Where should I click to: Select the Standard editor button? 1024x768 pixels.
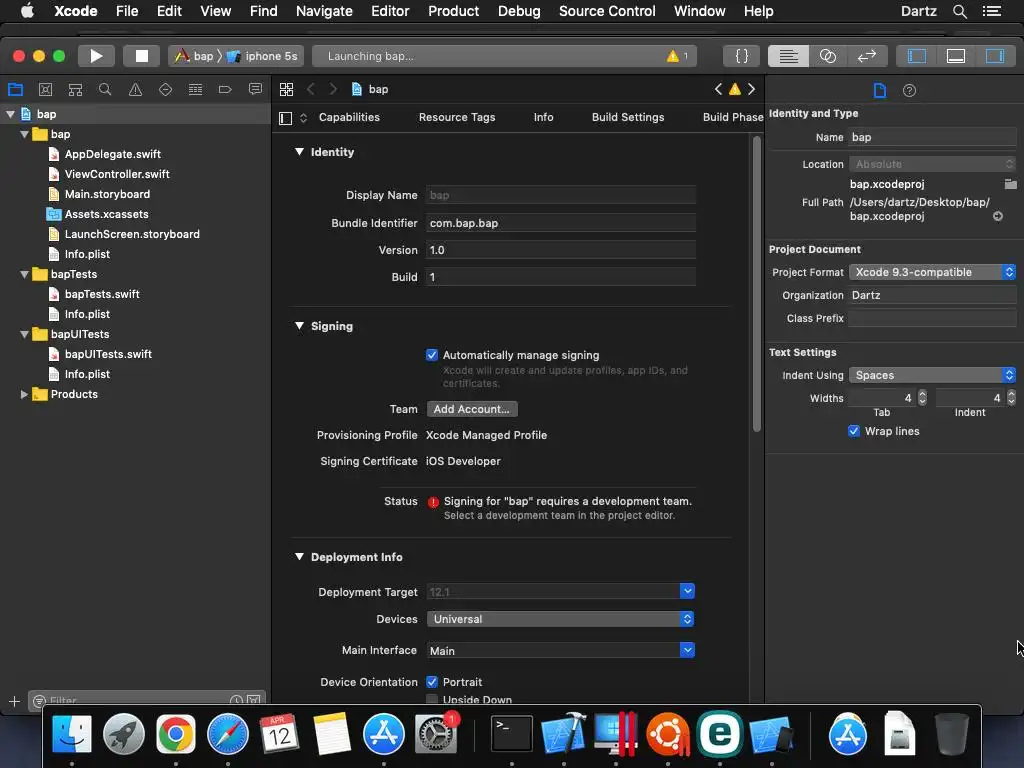coord(788,56)
